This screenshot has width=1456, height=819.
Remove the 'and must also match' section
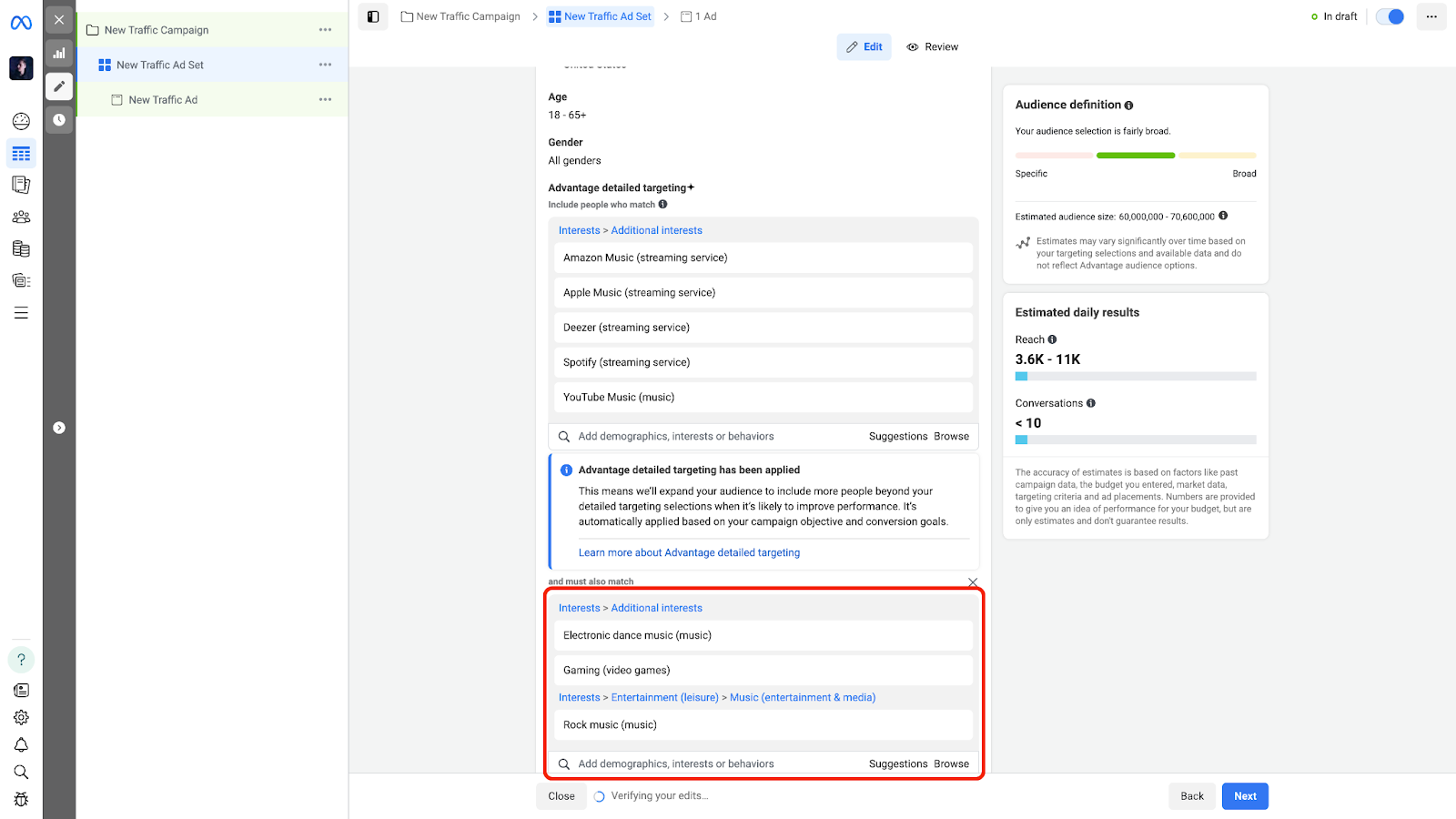pyautogui.click(x=973, y=582)
